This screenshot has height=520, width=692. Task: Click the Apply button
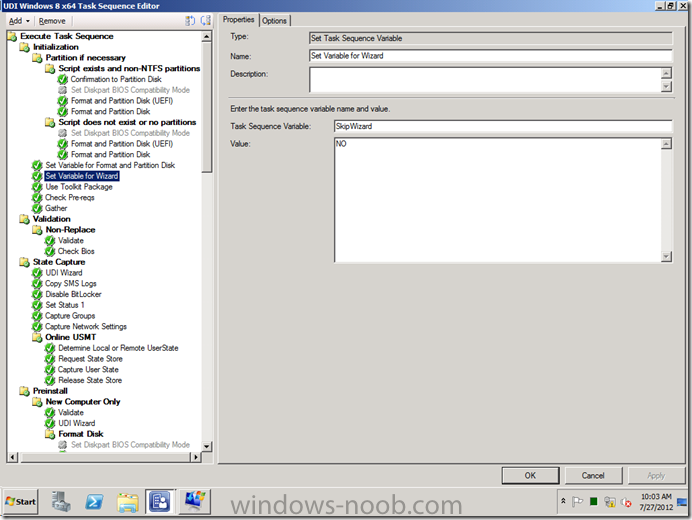point(656,475)
